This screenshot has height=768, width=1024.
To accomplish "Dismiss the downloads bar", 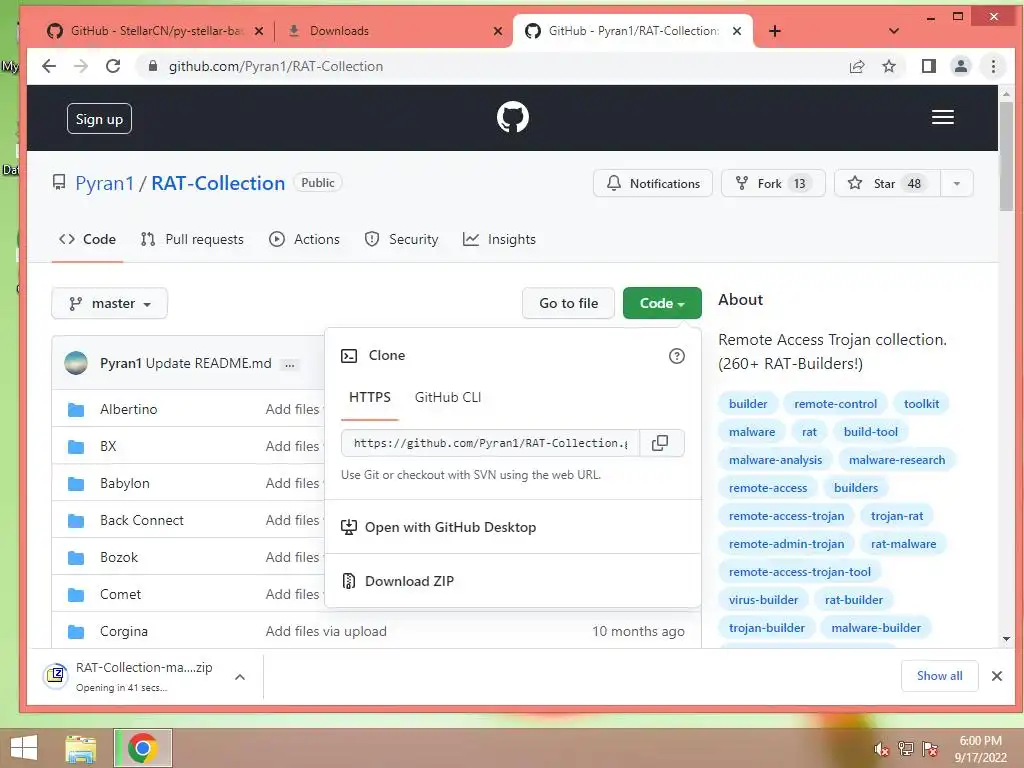I will click(x=997, y=676).
